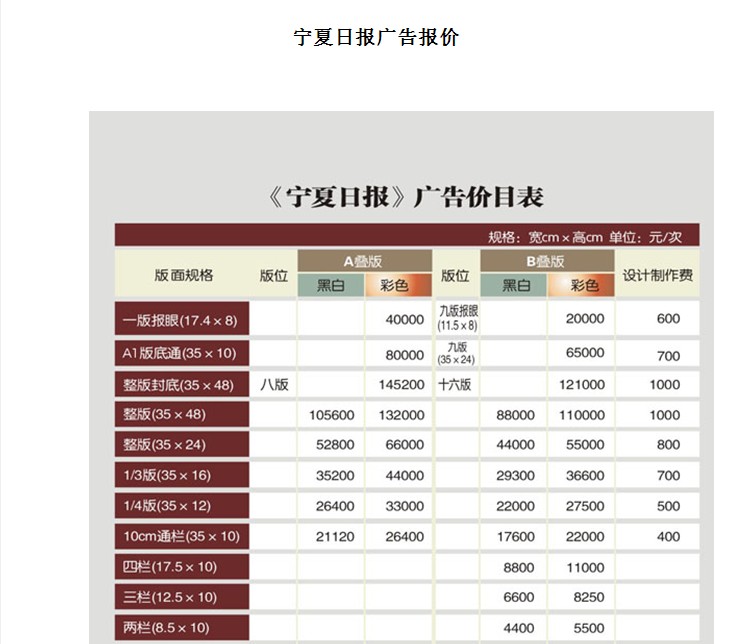
Task: Click the 四栏(17.5×10) row label
Action: pos(181,568)
